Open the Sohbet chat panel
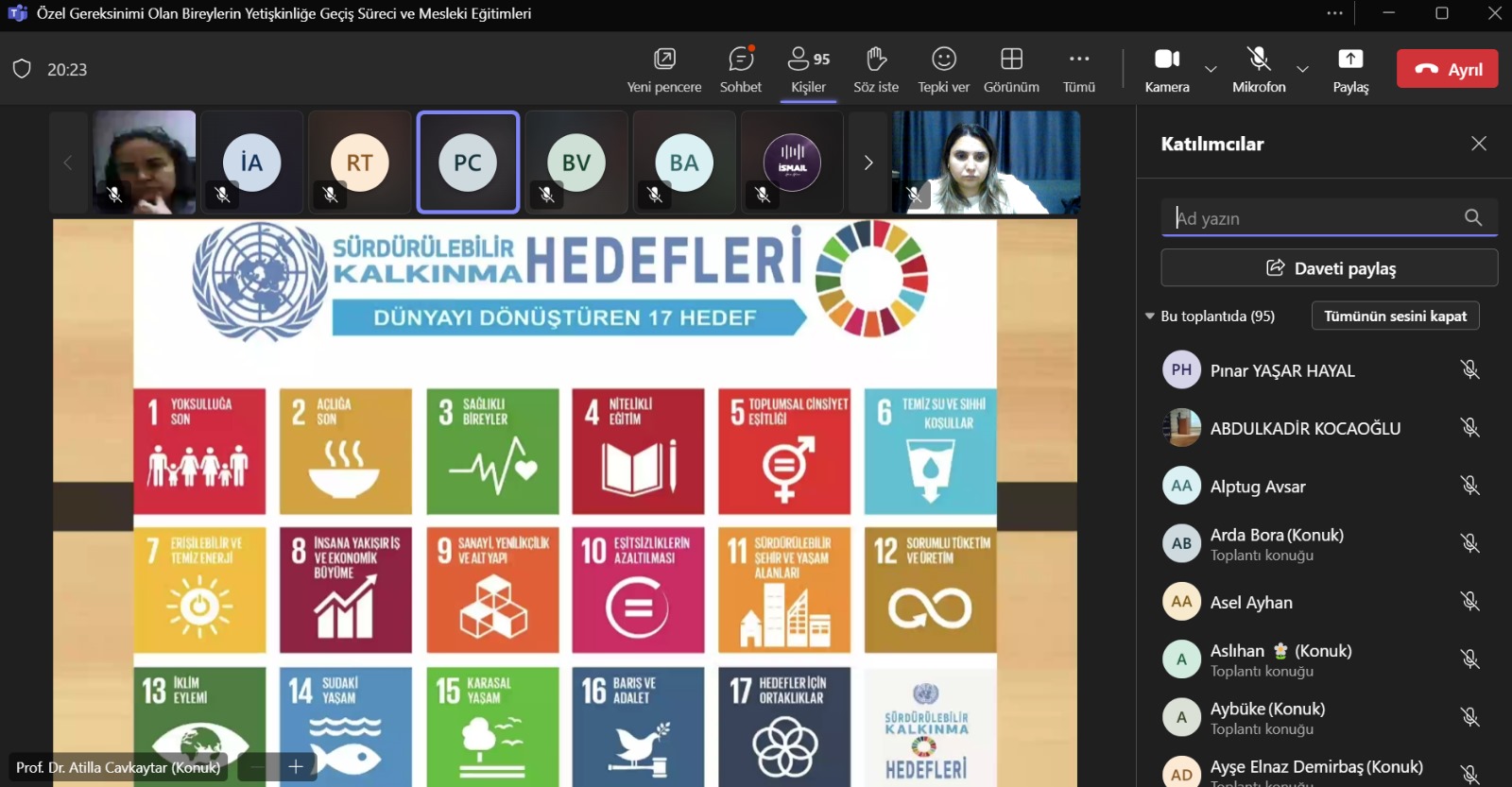Viewport: 1512px width, 787px height. [x=741, y=70]
